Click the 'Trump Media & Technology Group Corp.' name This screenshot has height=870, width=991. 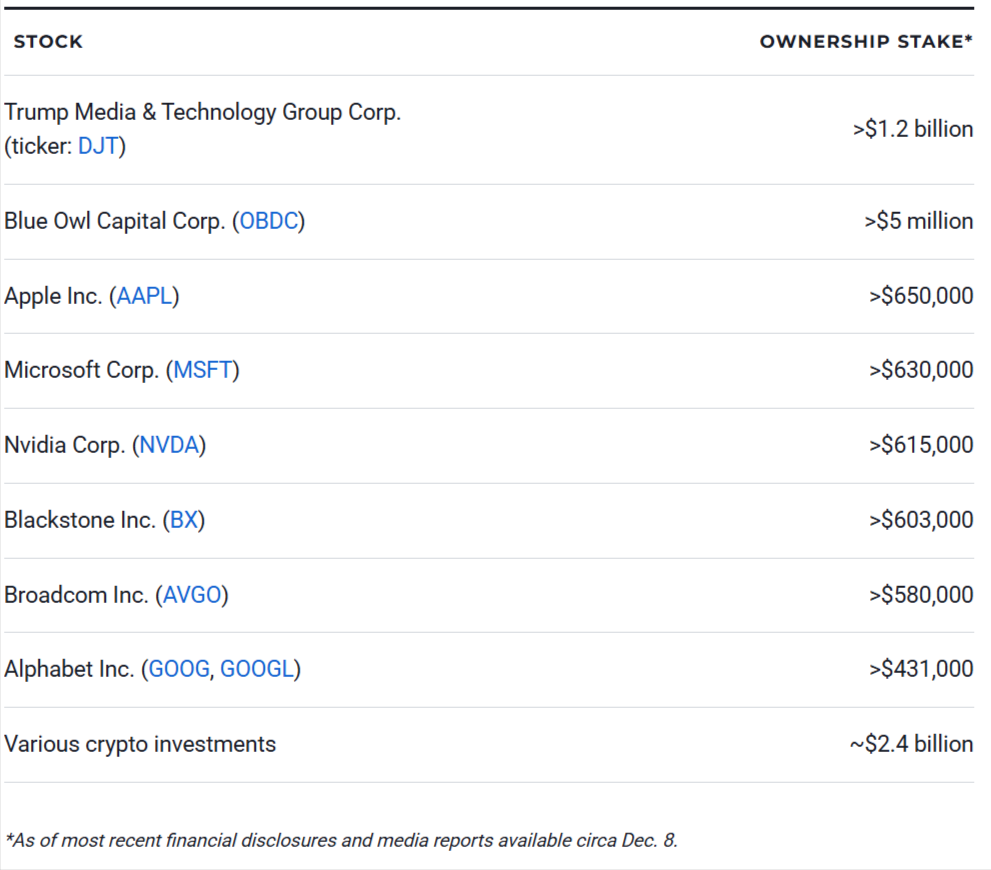[x=203, y=112]
